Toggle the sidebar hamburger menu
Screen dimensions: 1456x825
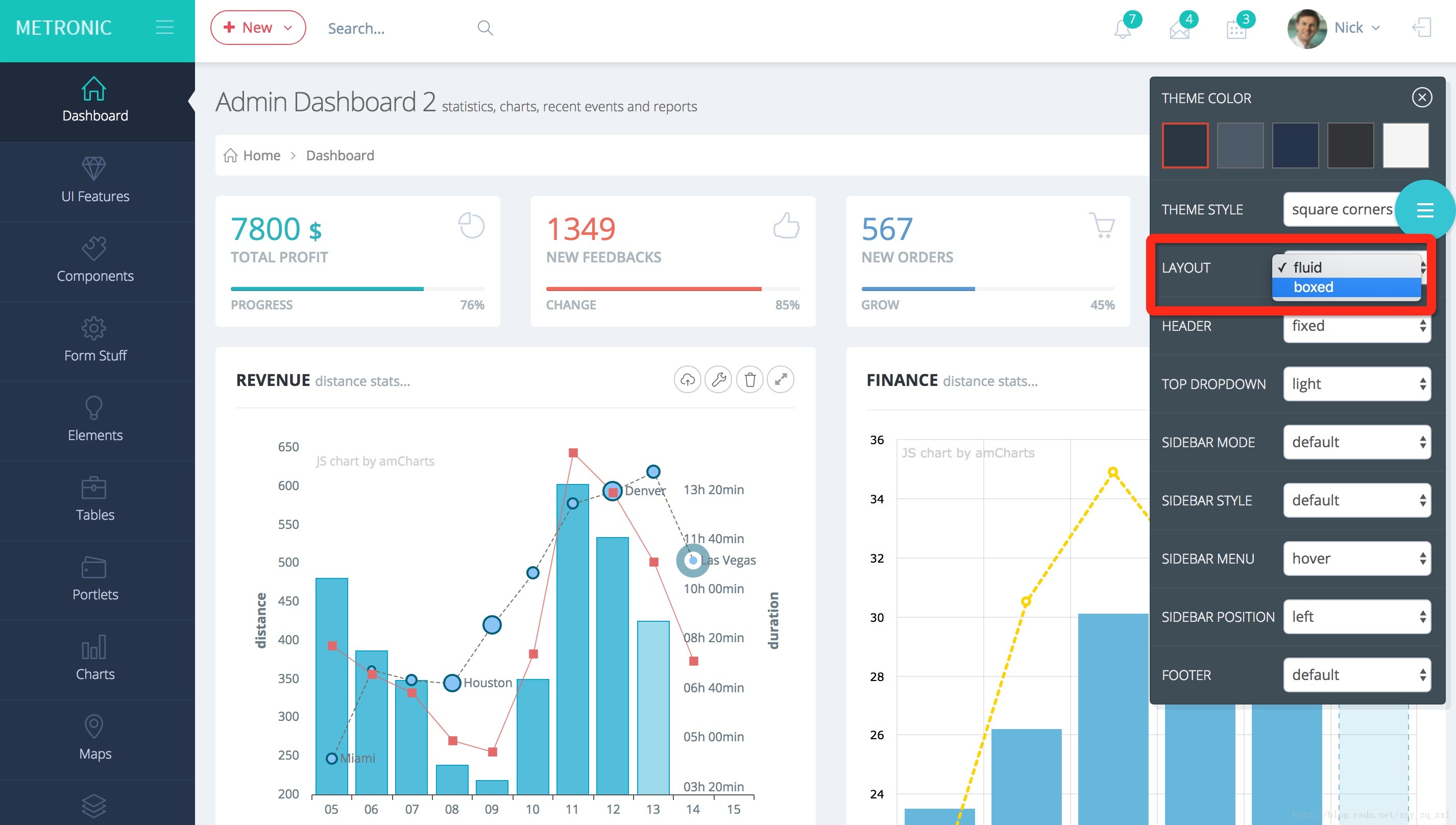164,27
